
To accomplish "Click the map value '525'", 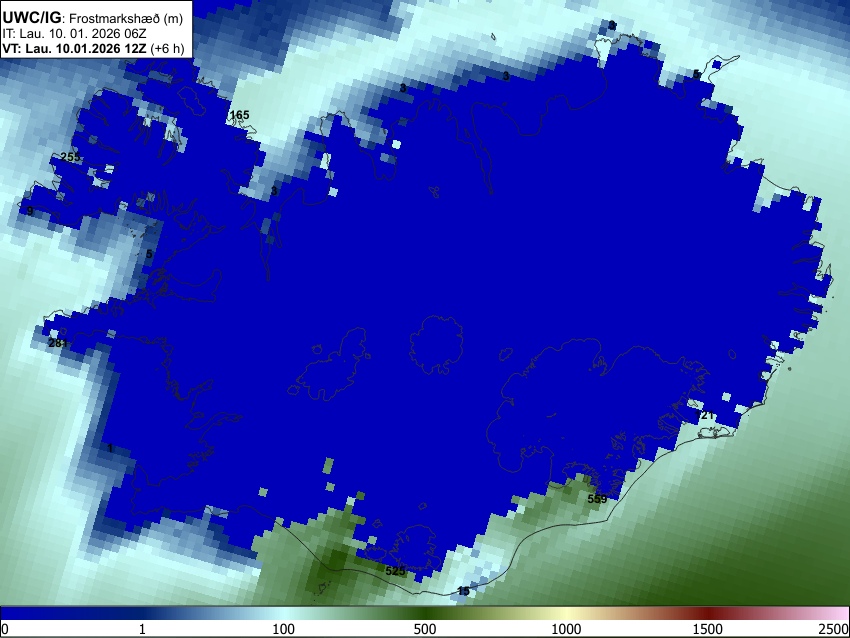I will click(395, 571).
